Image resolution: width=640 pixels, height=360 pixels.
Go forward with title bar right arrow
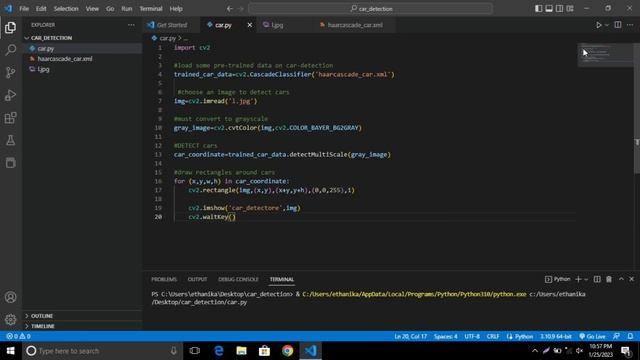pos(241,9)
